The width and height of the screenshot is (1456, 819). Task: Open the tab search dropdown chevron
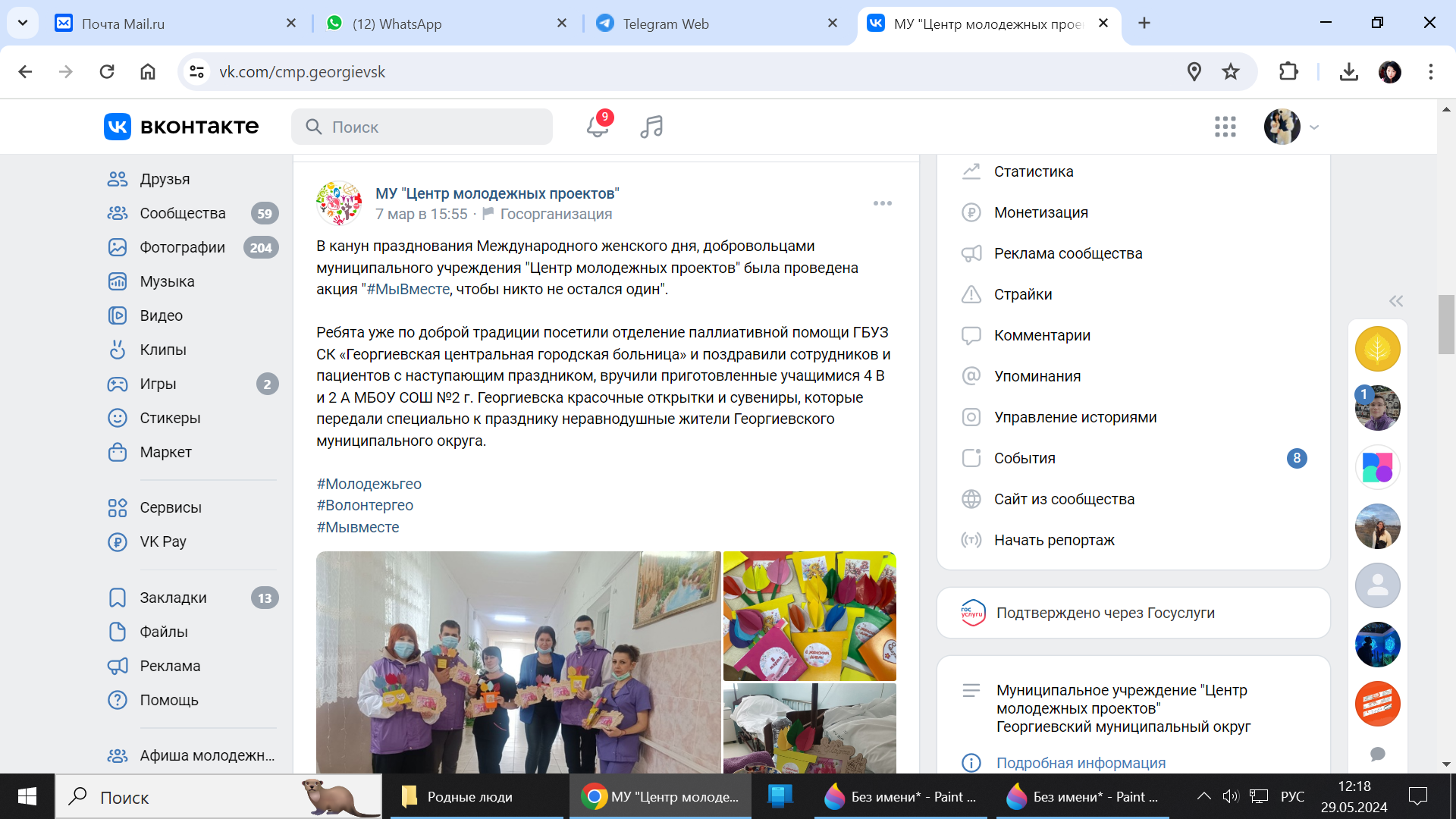[x=23, y=23]
